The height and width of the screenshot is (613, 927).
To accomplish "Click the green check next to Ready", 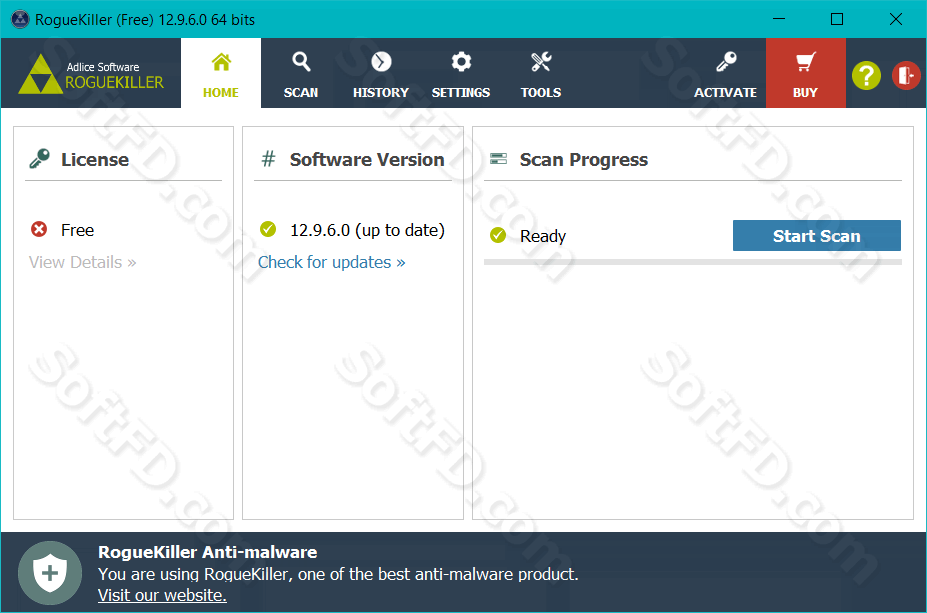I will [498, 235].
